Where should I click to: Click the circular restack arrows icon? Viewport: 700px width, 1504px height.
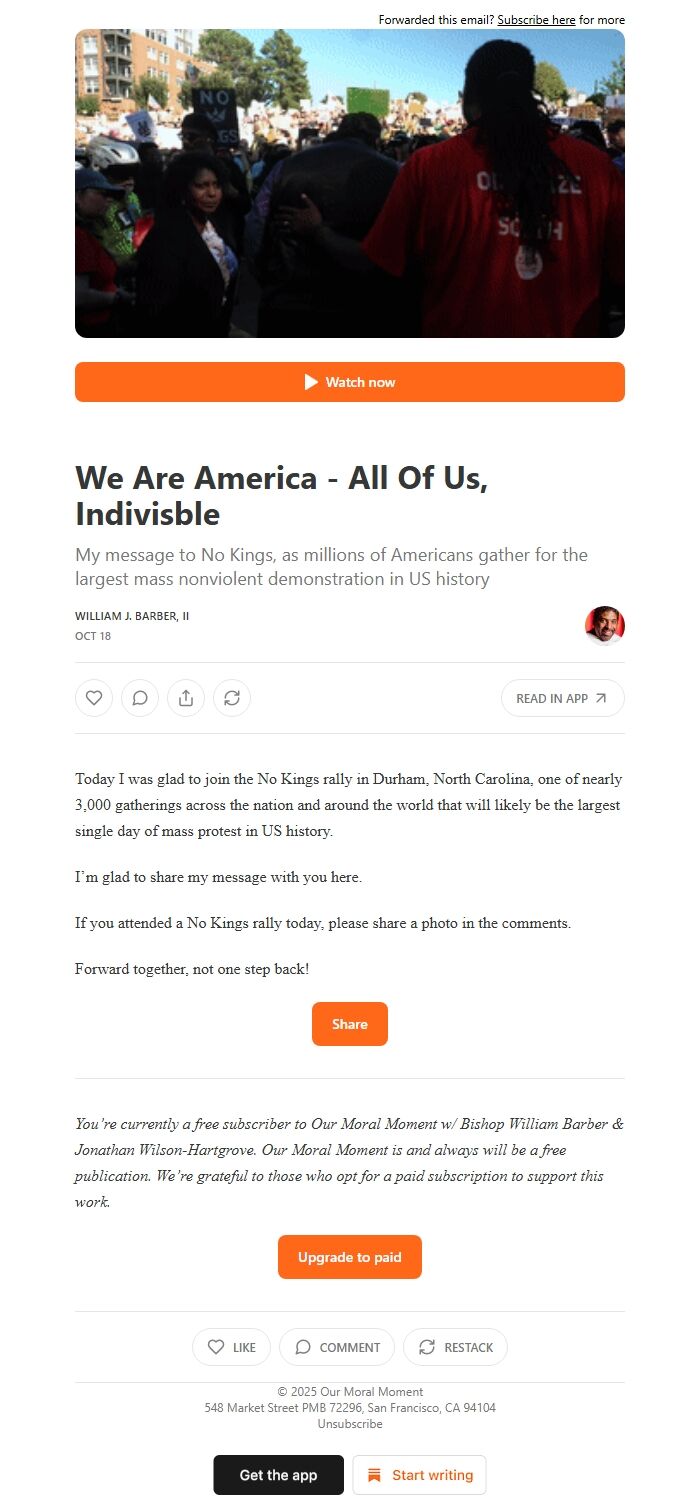tap(232, 698)
